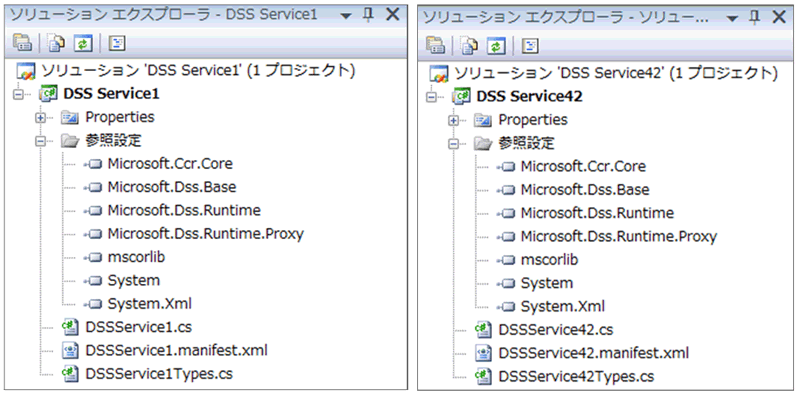Select mscorlib reference in DSS Service42
800x396 pixels.
point(549,260)
